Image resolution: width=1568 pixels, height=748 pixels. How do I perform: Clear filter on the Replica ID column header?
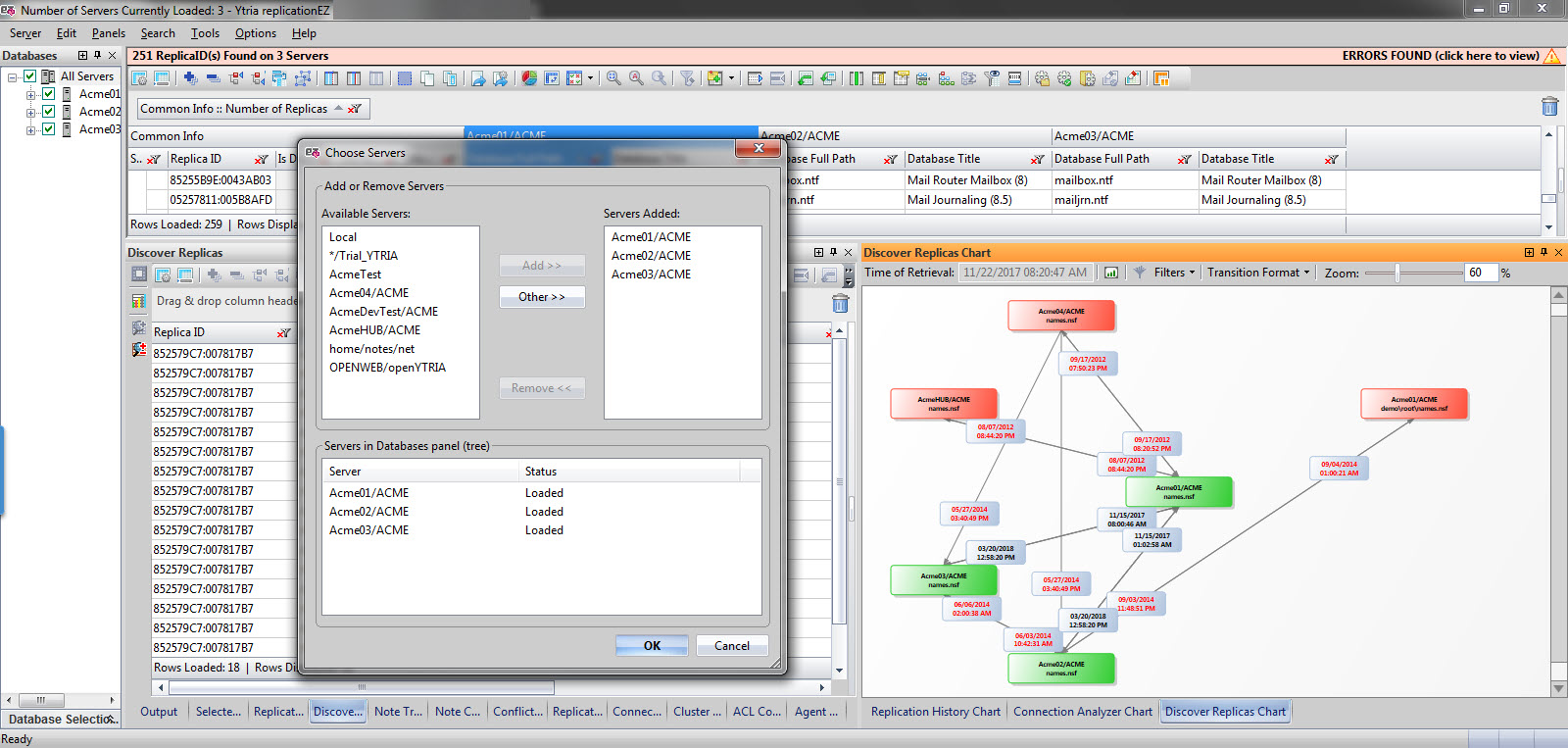tap(261, 159)
